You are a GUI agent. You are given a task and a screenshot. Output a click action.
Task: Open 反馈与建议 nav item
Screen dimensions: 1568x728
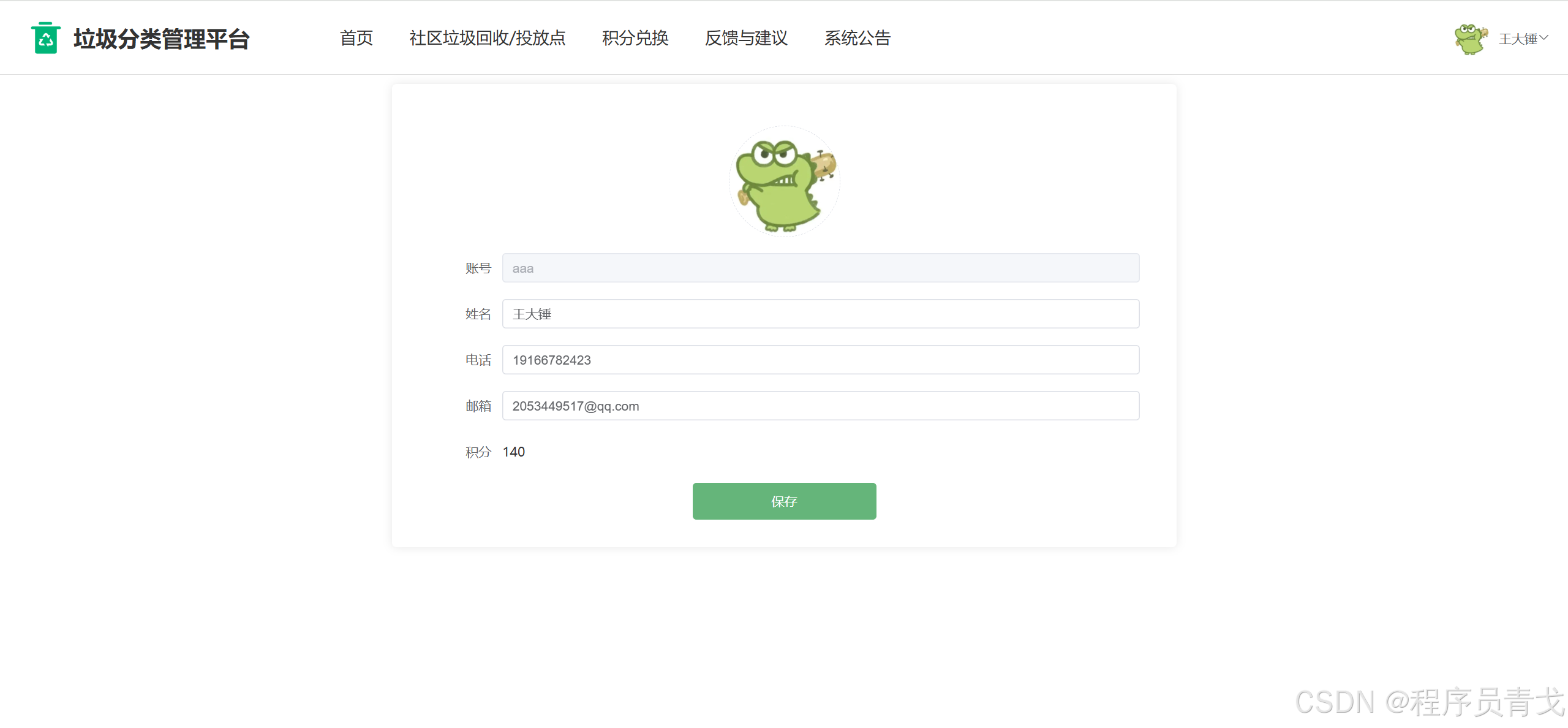tap(746, 38)
